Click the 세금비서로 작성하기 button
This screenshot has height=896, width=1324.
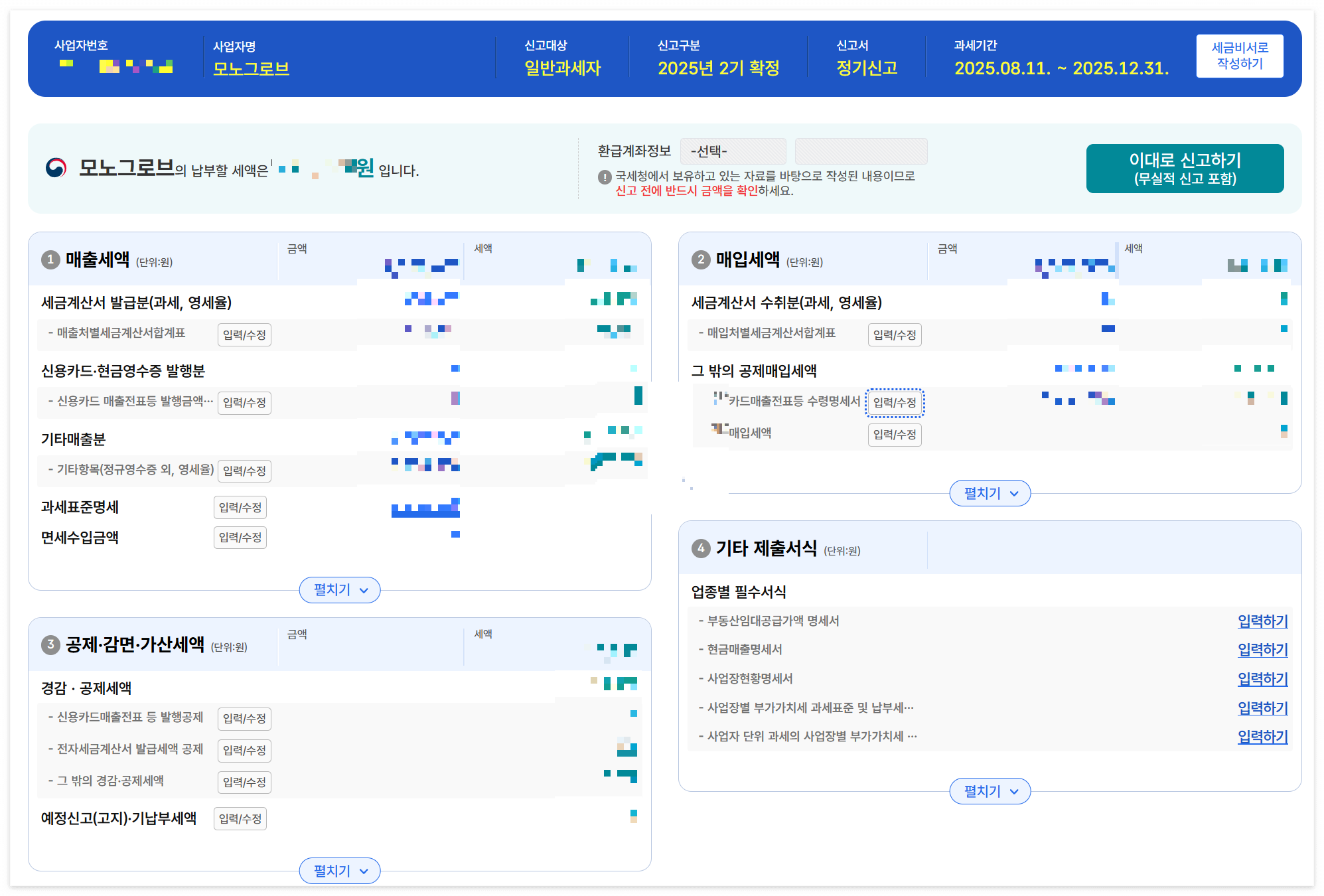click(1240, 56)
